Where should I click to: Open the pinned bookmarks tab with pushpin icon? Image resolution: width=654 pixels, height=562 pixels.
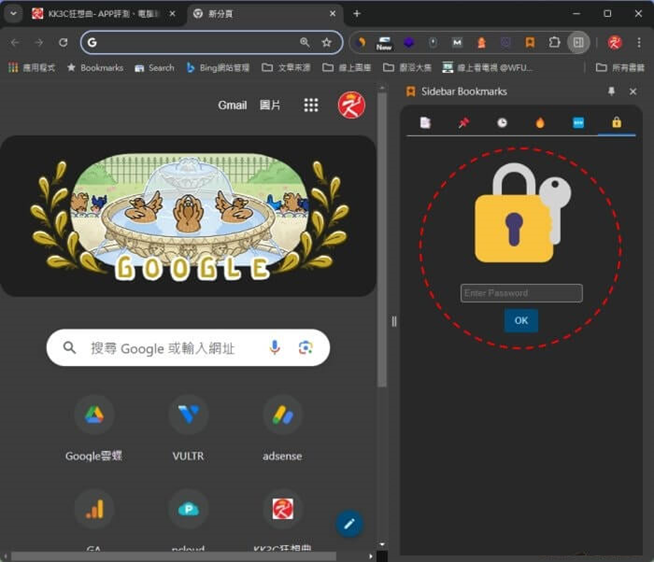click(463, 123)
